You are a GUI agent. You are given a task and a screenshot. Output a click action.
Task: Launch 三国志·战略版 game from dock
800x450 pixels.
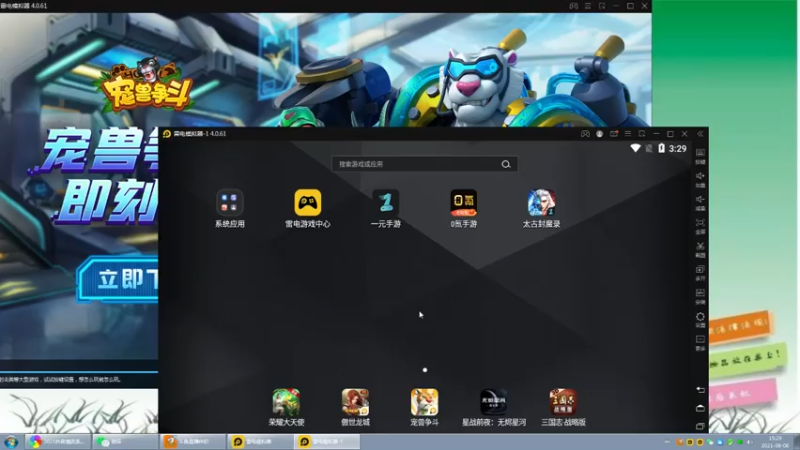click(563, 402)
